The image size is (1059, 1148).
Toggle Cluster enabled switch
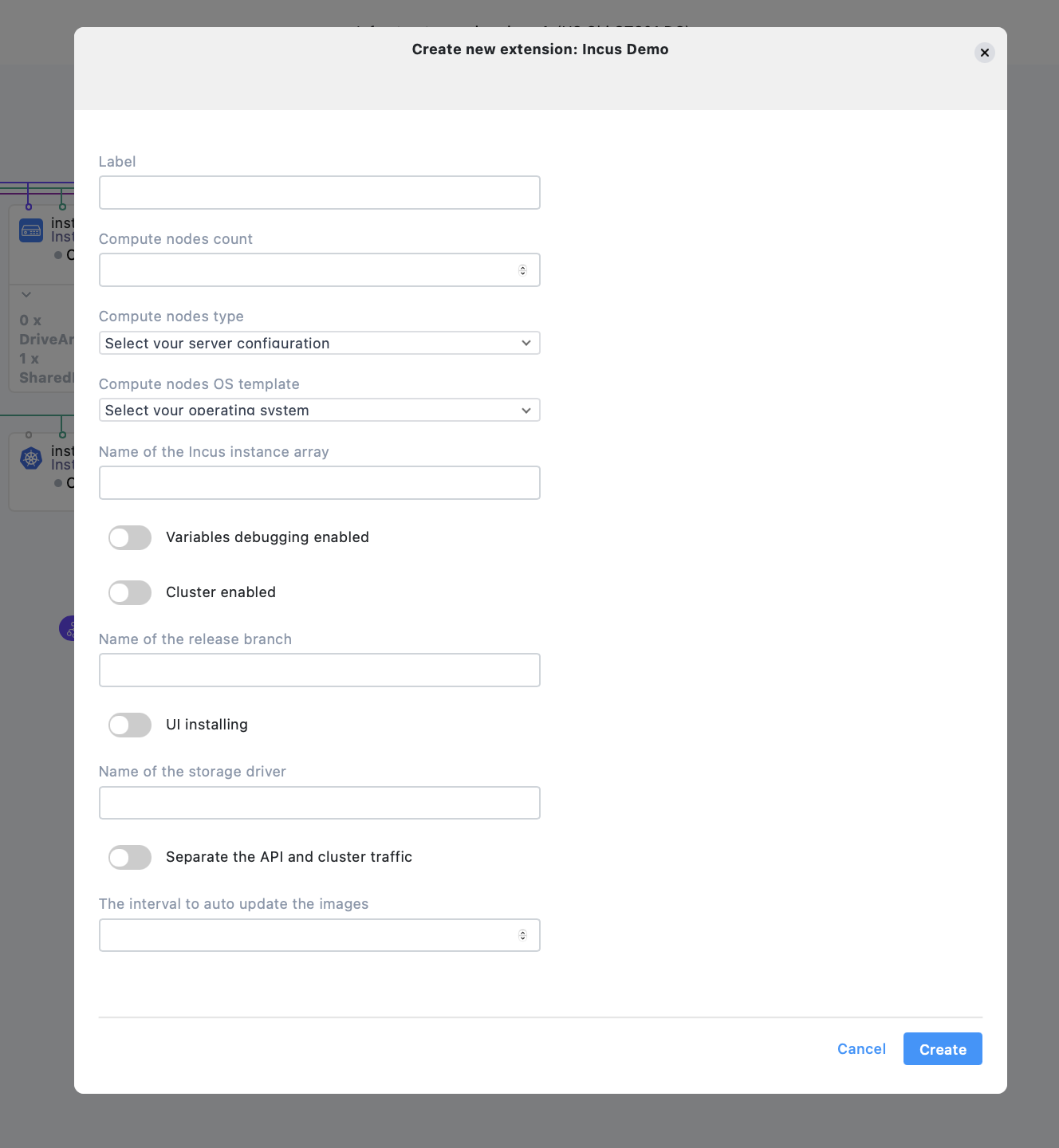coord(130,593)
